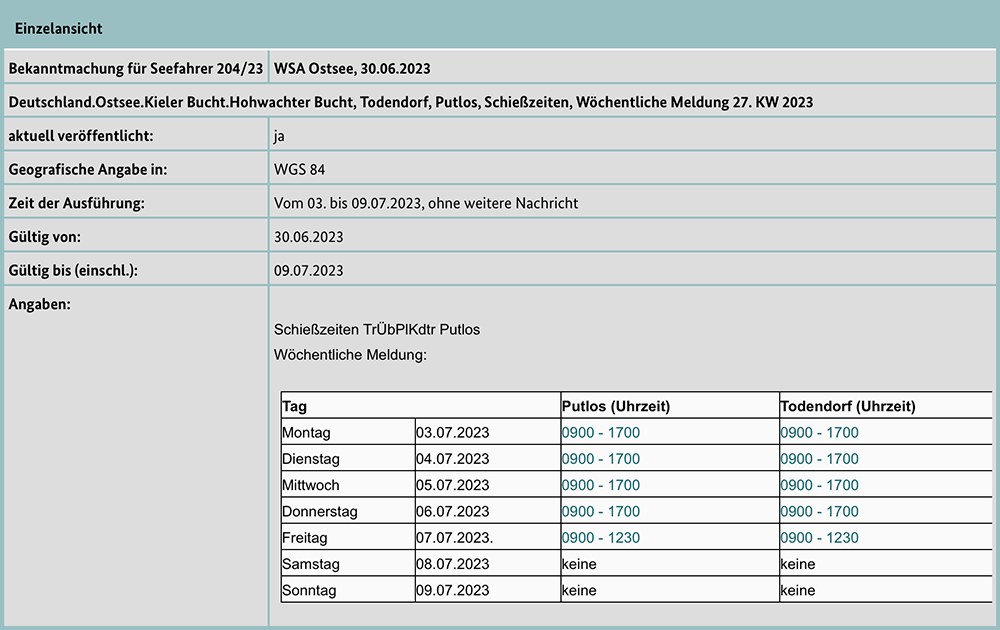
Task: Click Friday's Todendorf time 0900 - 1230
Action: click(x=819, y=537)
